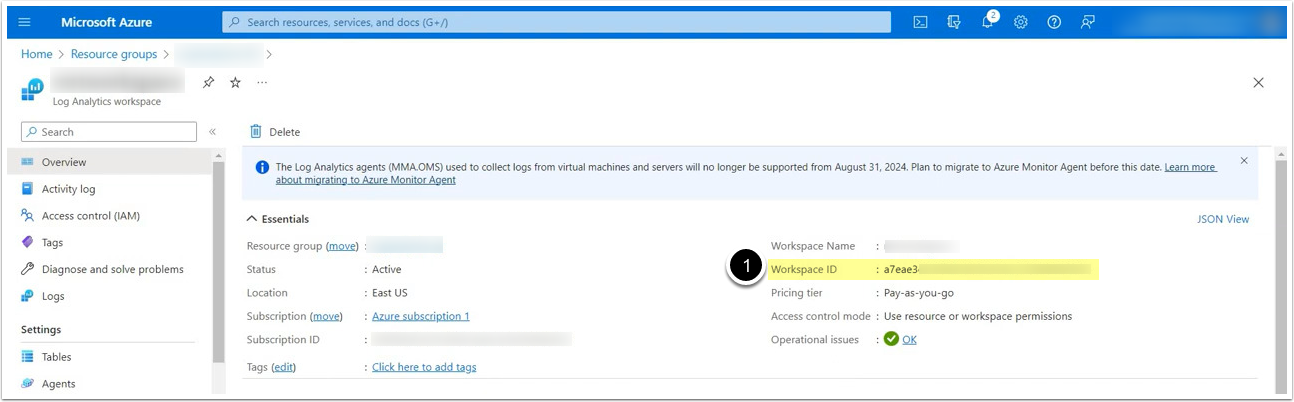Collapse the Essentials section

tap(251, 219)
